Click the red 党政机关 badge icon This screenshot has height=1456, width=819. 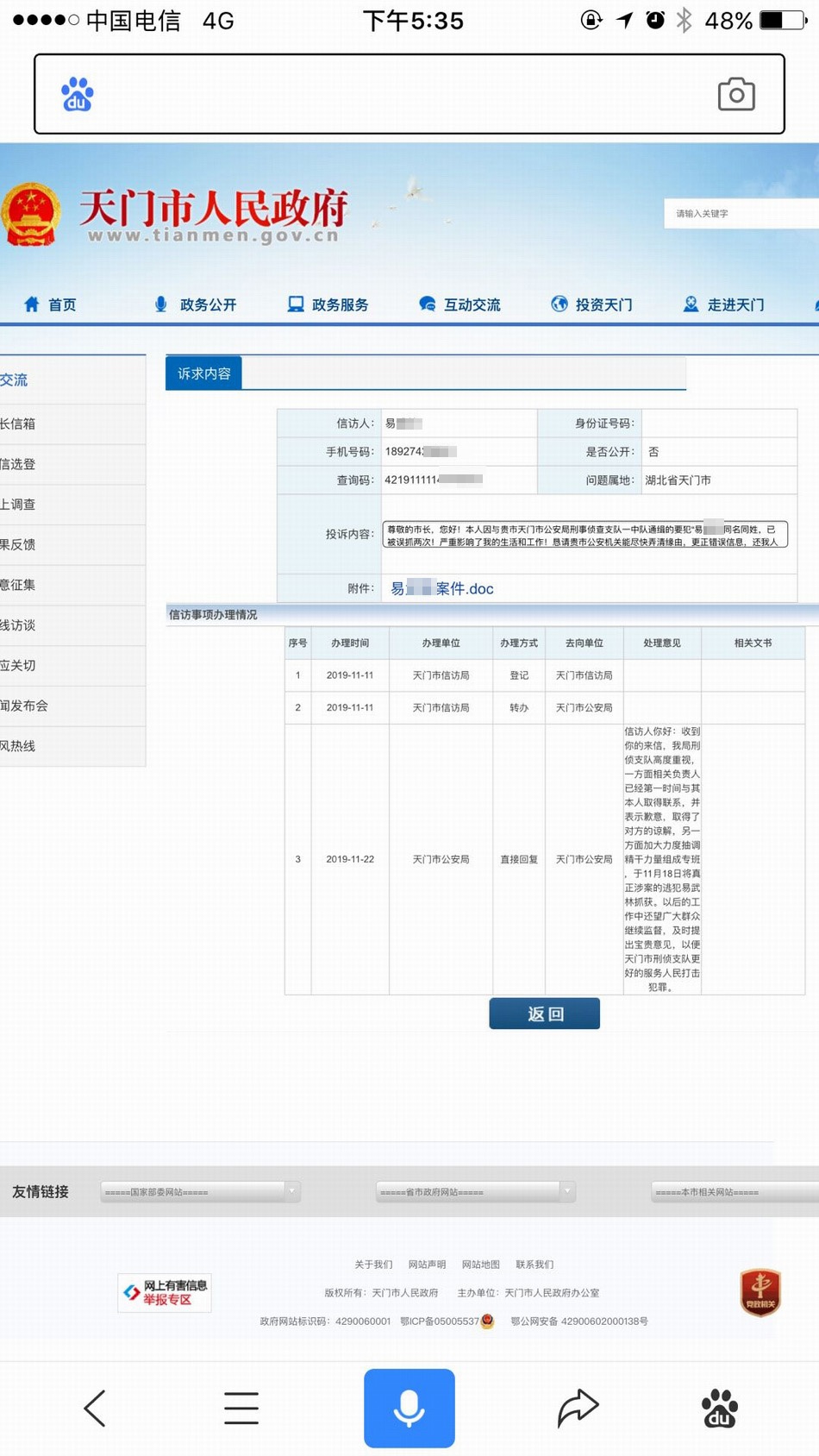click(x=760, y=1292)
